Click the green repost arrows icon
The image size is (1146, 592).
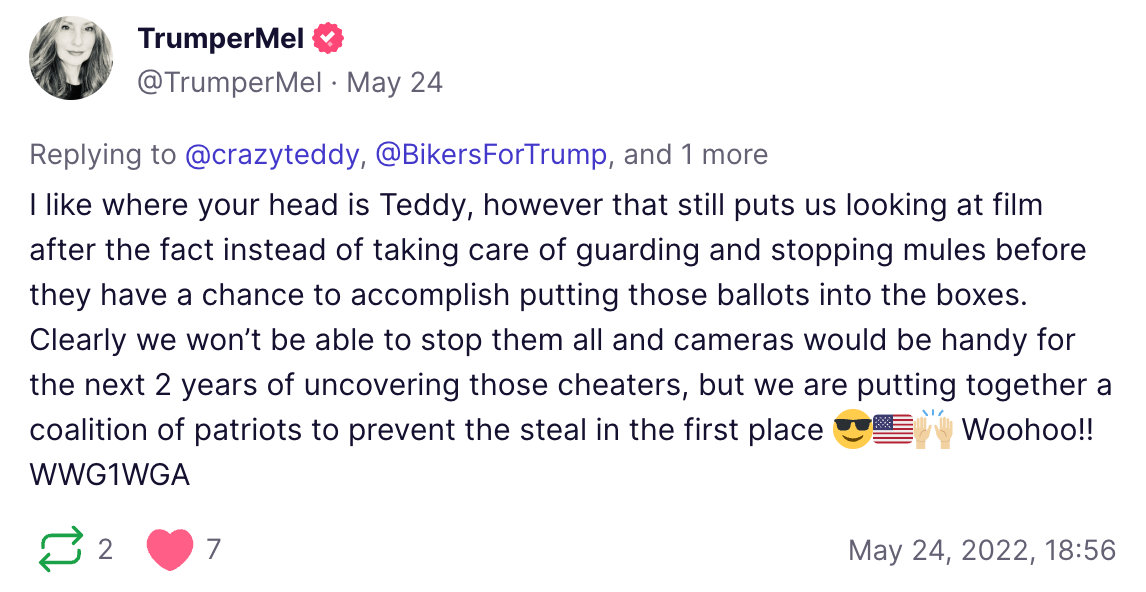click(60, 550)
